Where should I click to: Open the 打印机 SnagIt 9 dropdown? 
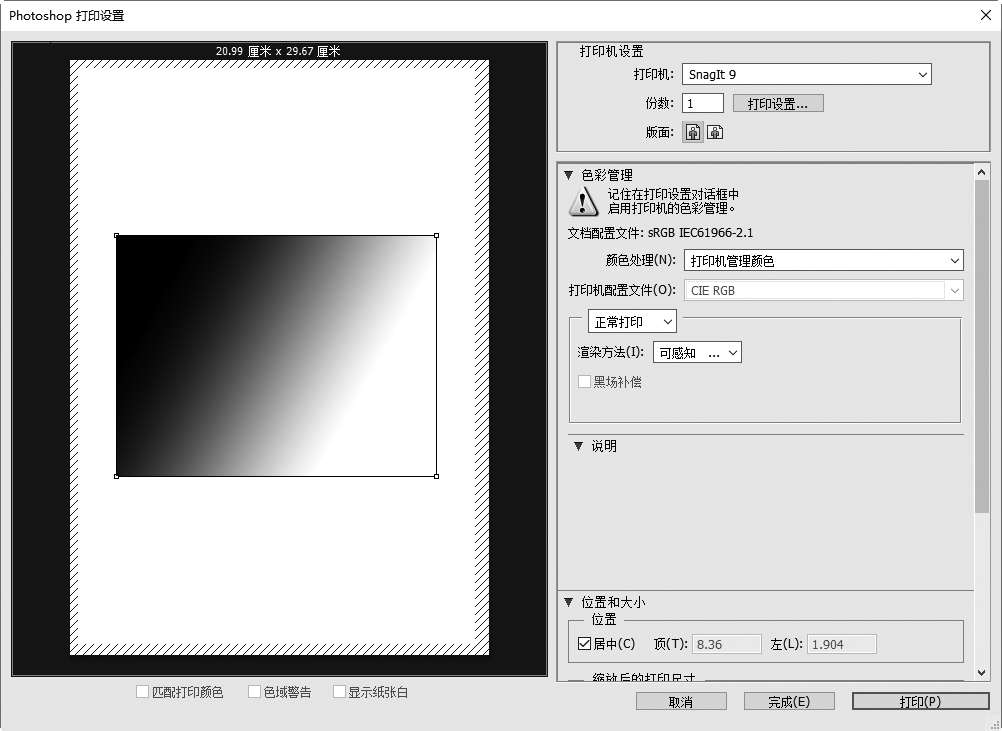point(806,74)
